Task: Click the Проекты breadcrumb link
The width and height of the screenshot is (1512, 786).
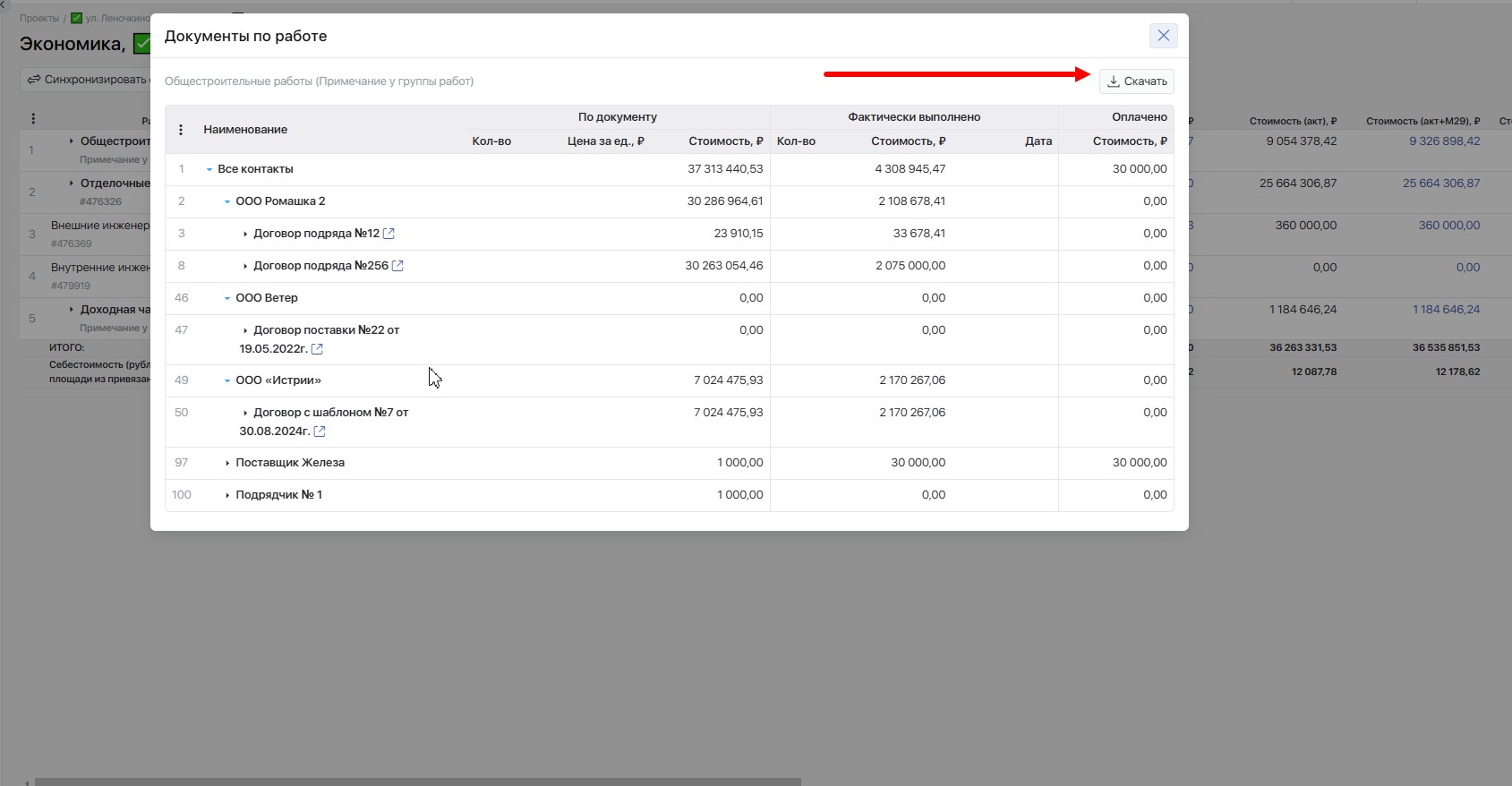Action: click(x=39, y=18)
